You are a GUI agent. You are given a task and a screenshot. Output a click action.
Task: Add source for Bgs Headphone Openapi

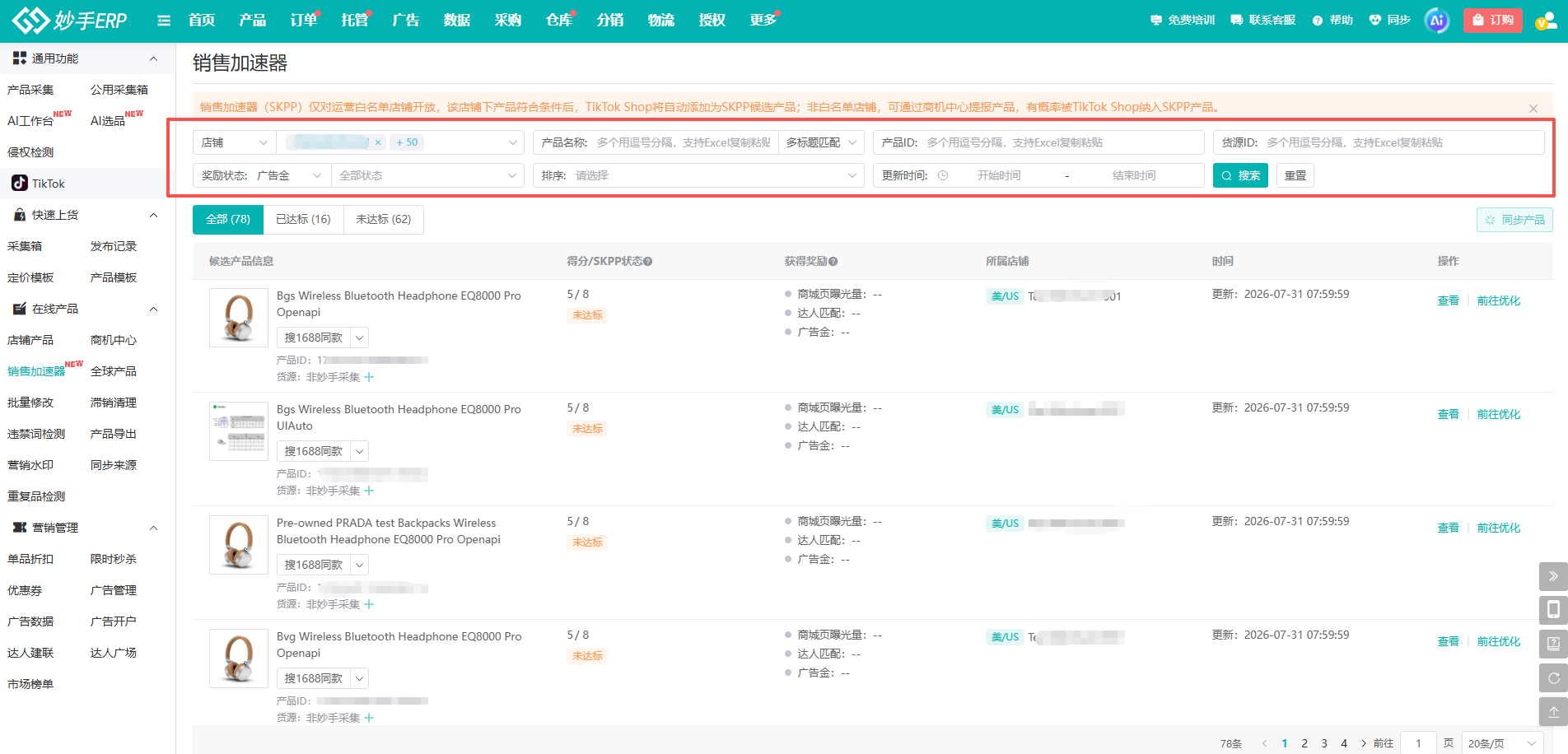coord(369,377)
